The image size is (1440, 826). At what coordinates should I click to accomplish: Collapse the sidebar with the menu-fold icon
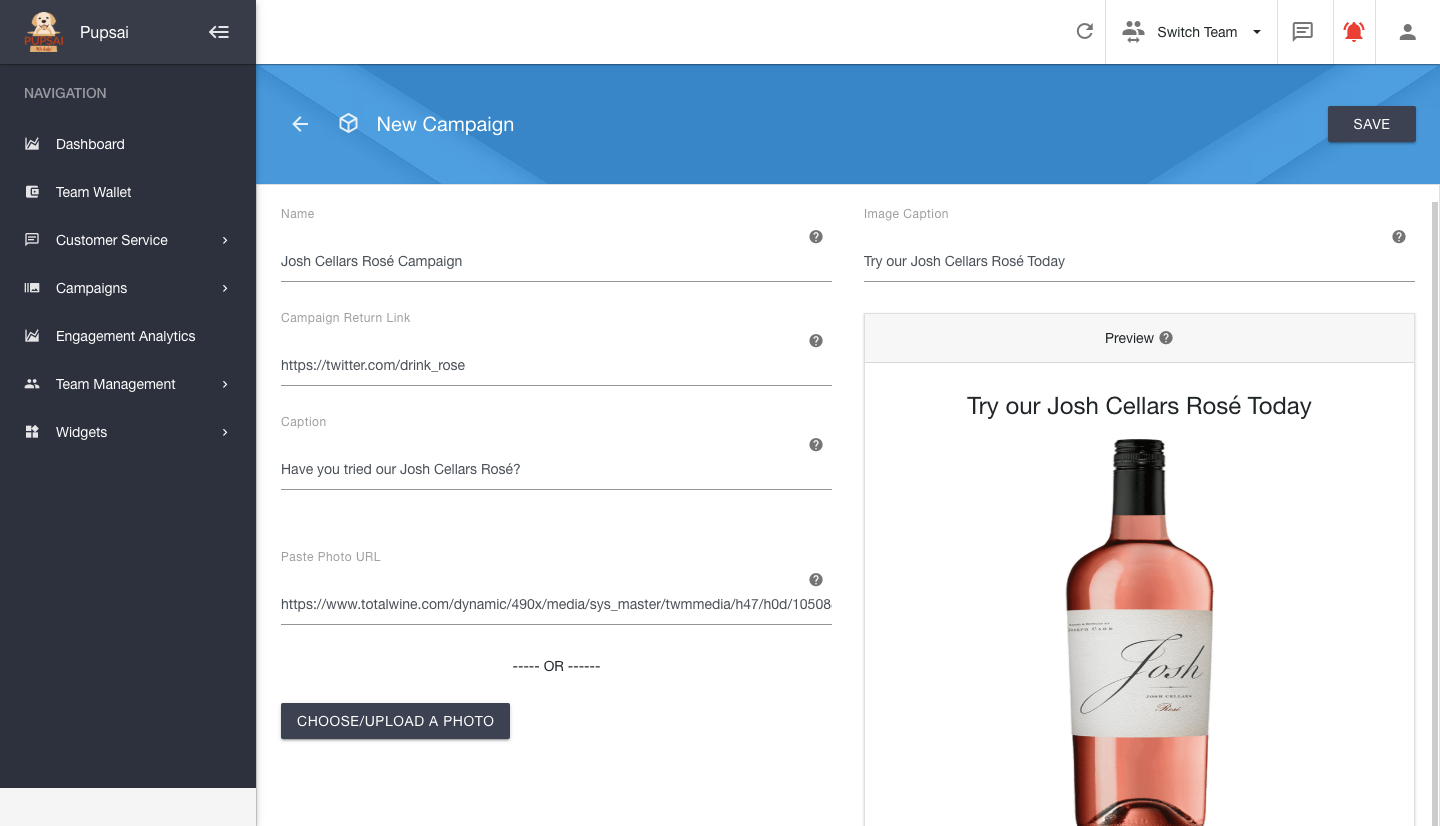[x=219, y=32]
